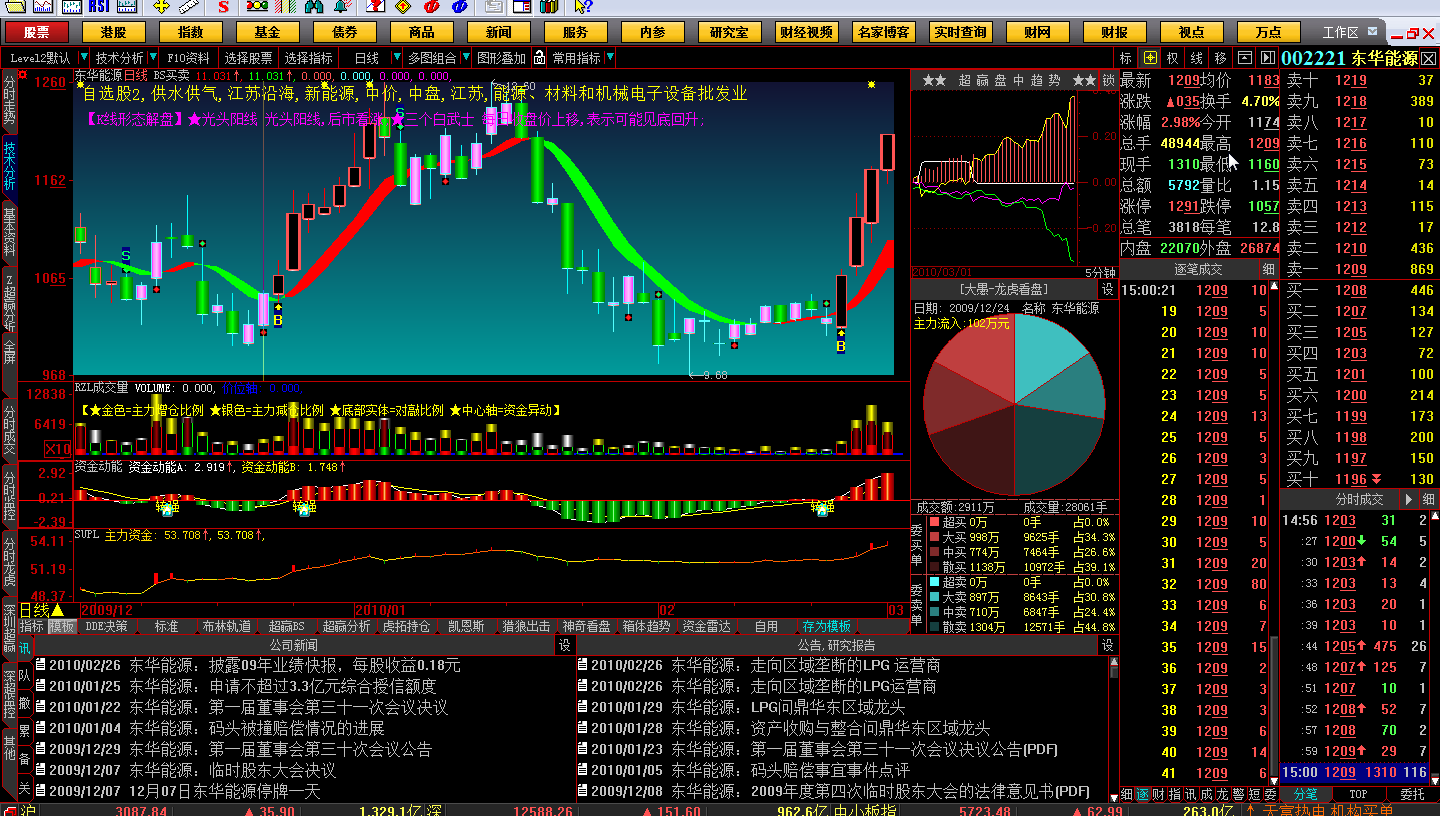
Task: Toggle the 移 move button
Action: [x=1221, y=58]
